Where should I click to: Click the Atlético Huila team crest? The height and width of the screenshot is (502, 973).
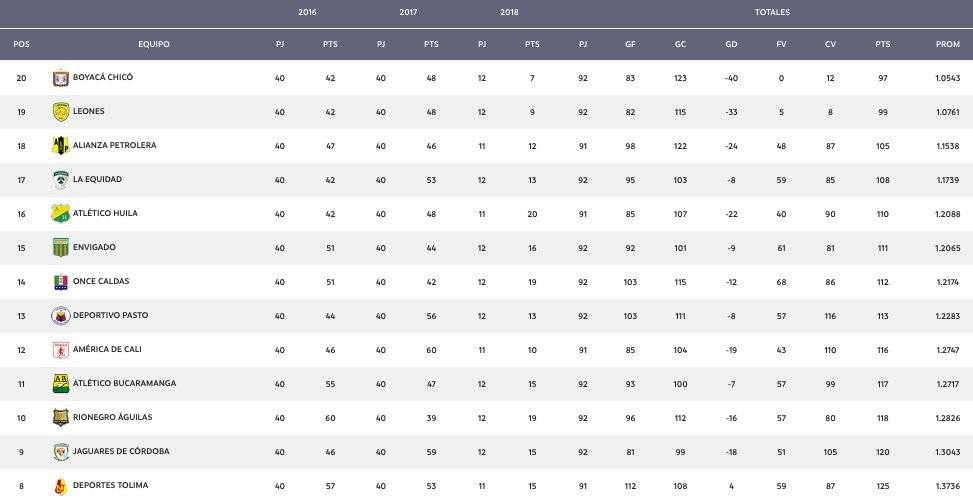(x=60, y=213)
